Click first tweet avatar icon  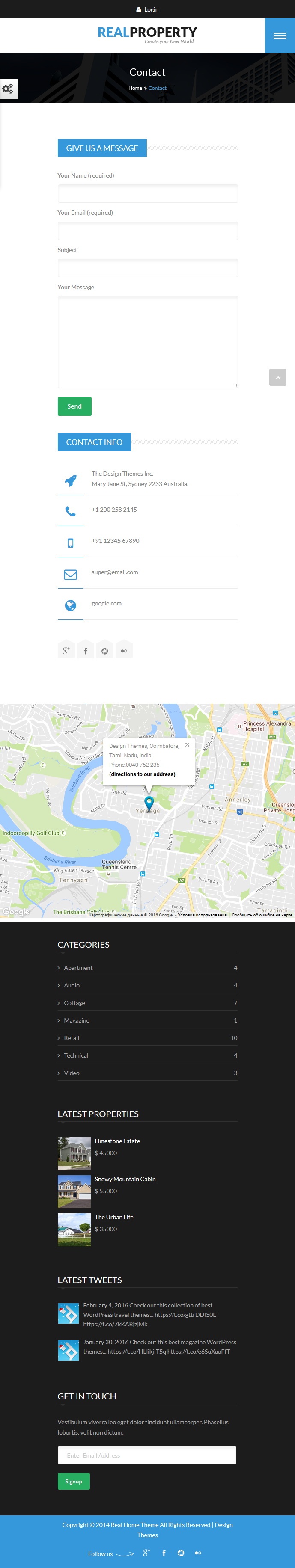(x=68, y=1313)
